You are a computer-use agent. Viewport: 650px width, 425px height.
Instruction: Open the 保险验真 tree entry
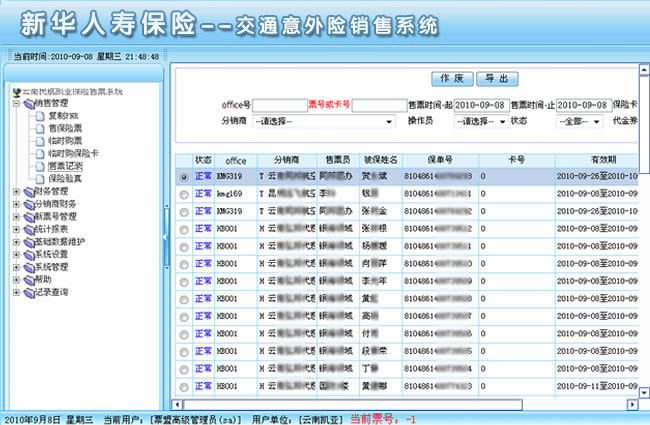tap(65, 179)
